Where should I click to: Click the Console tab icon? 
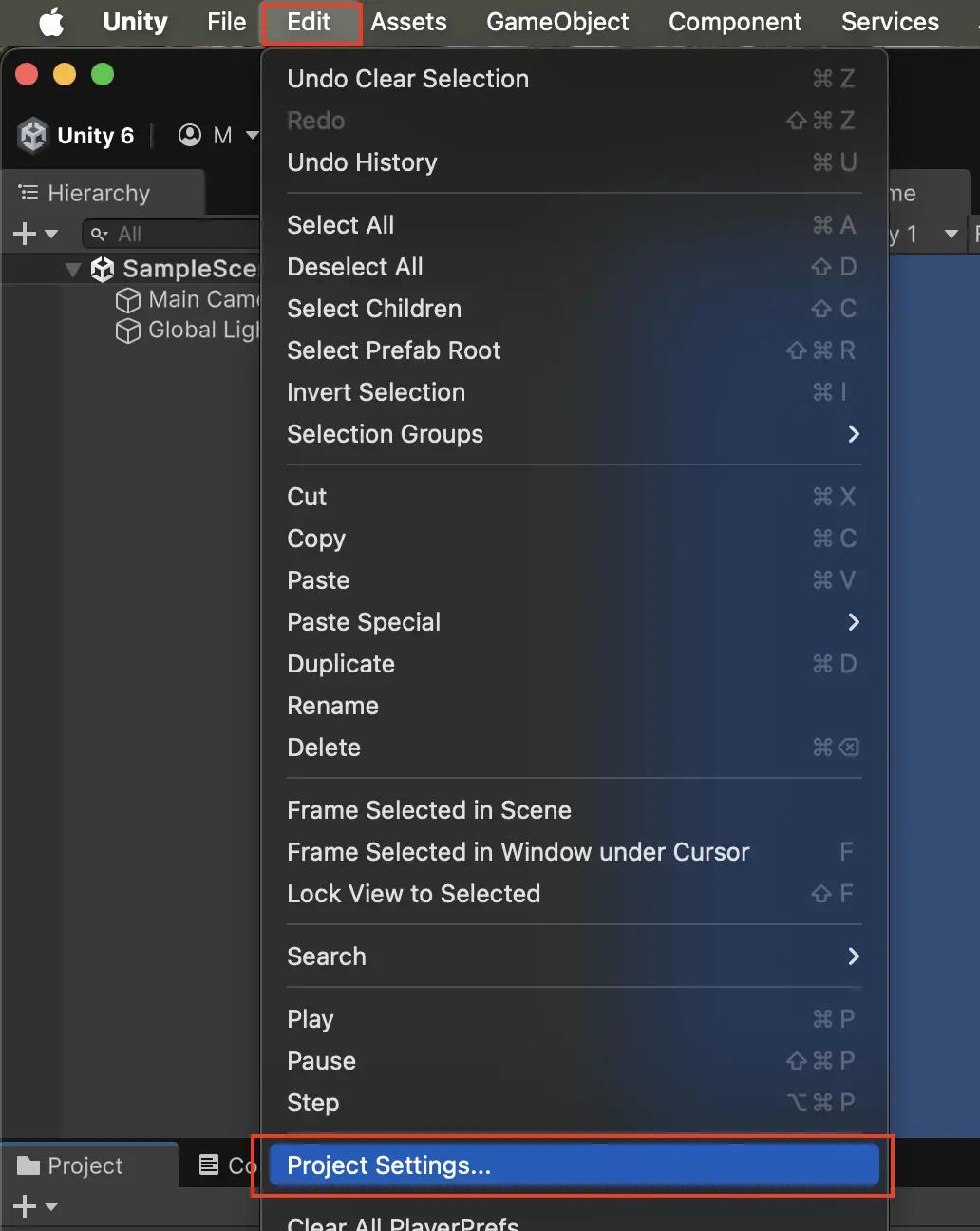(209, 1165)
